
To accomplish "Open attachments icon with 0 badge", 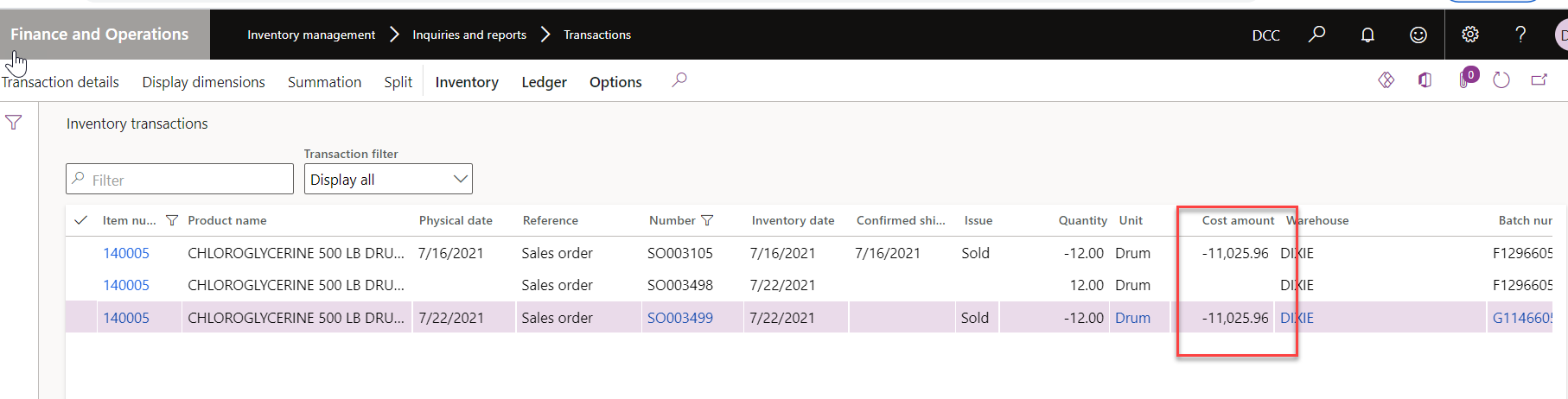I will (x=1467, y=79).
